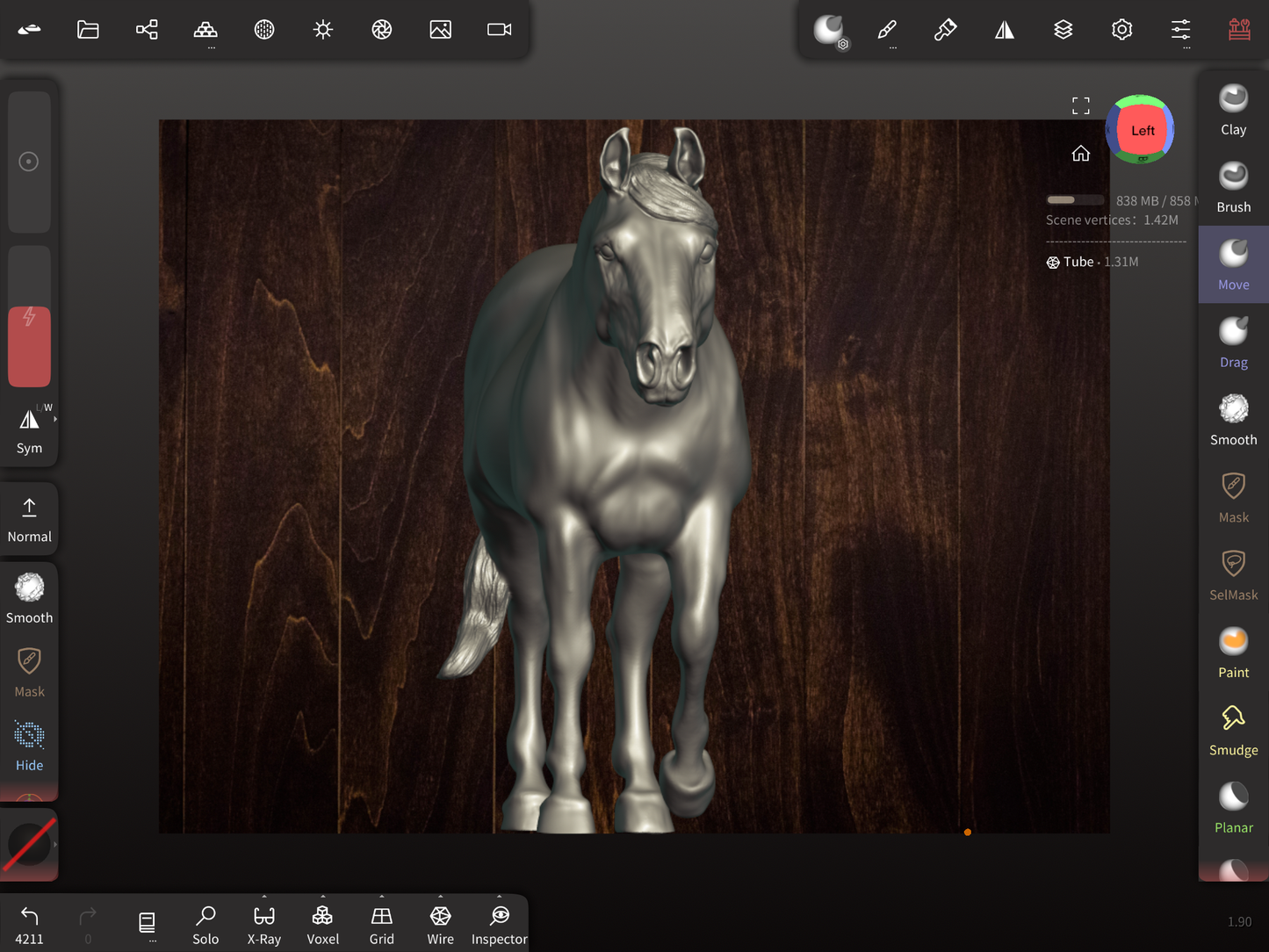This screenshot has width=1269, height=952.
Task: Click the red intensity slider
Action: point(29,346)
